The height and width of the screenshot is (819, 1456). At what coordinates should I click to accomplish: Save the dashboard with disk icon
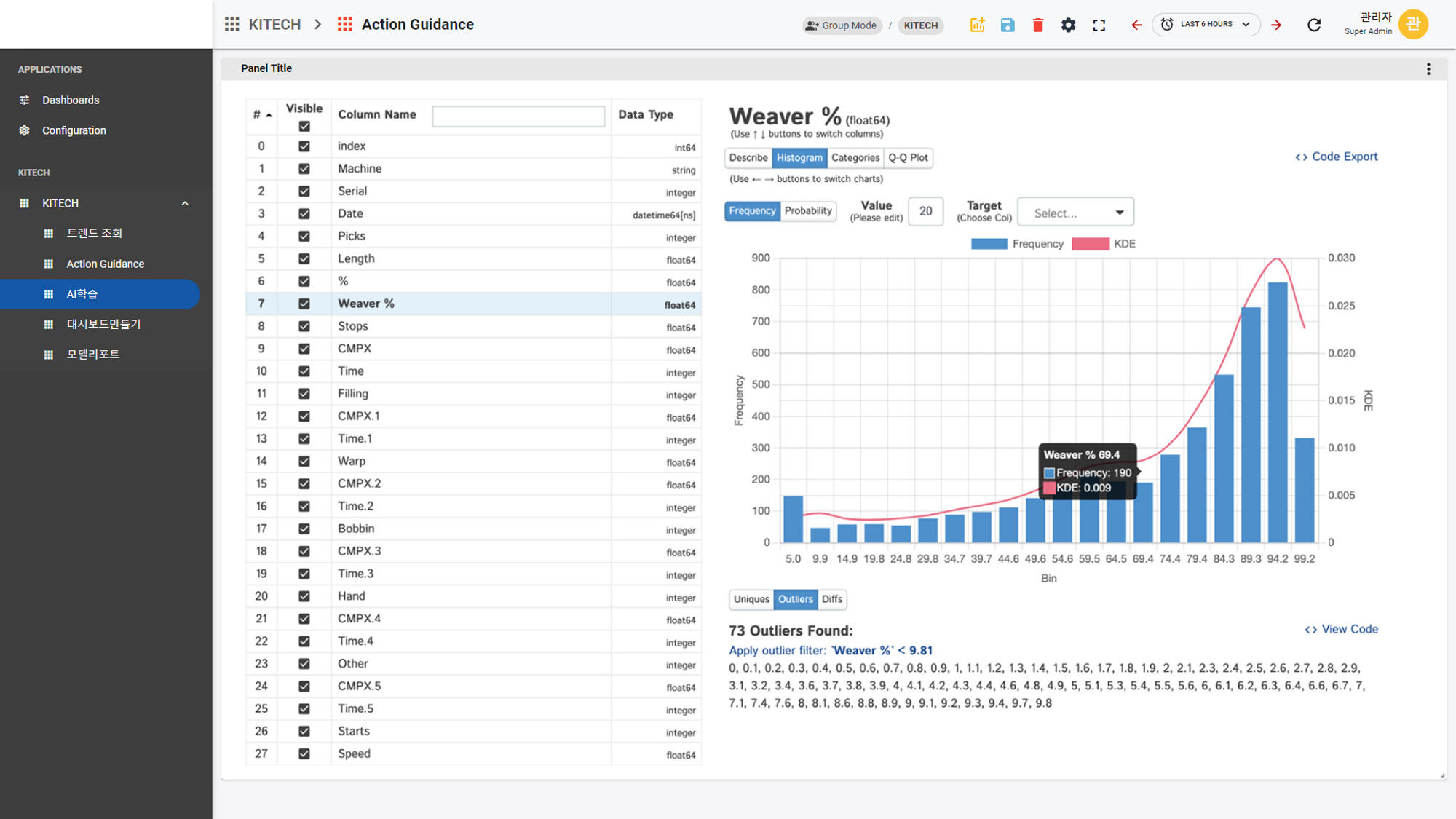pos(1008,25)
